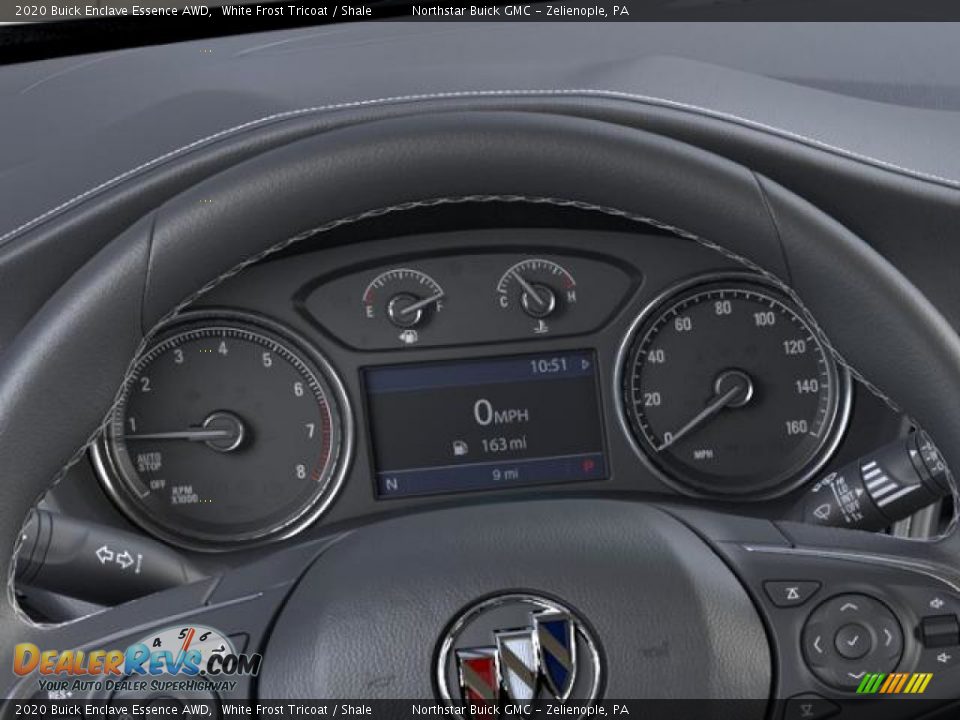Click the 9 mi odometer reading
Image resolution: width=960 pixels, height=720 pixels.
coord(505,474)
